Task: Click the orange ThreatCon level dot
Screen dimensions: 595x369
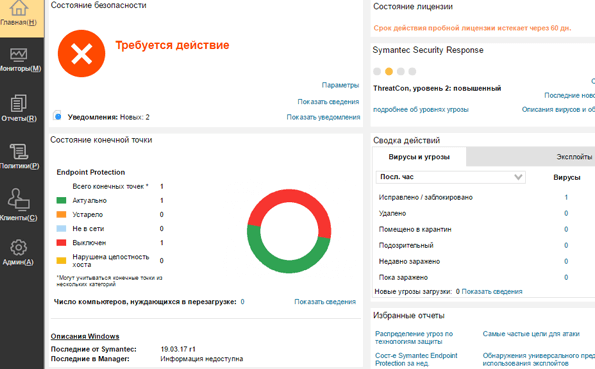Action: 389,71
